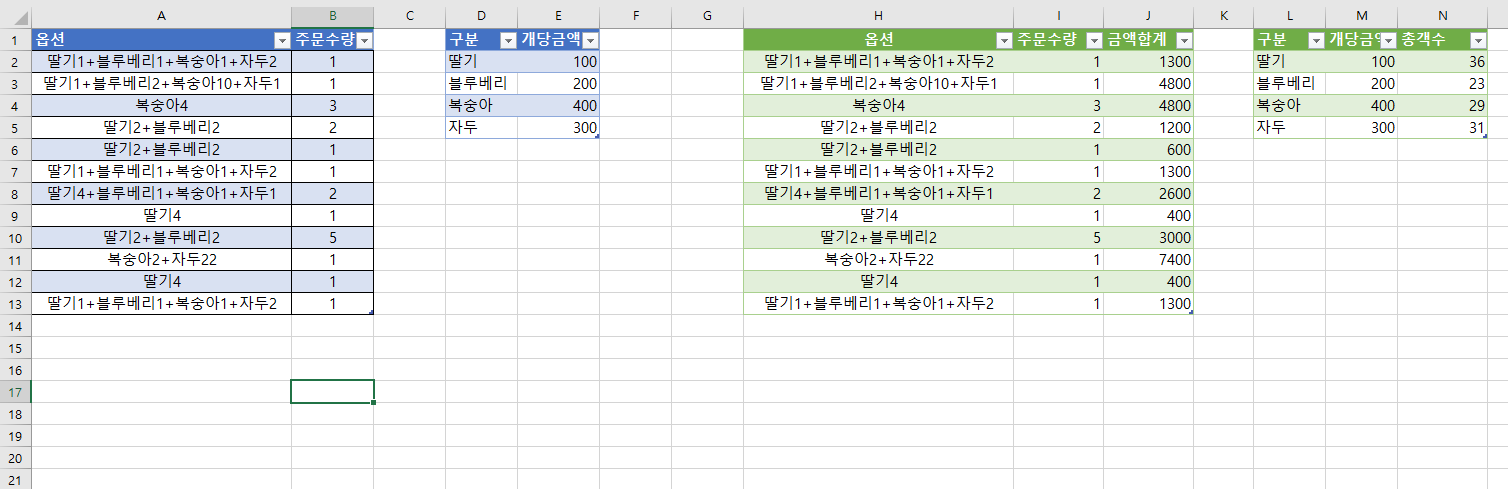The image size is (1508, 489).
Task: Select the row 17 header
Action: [x=15, y=391]
